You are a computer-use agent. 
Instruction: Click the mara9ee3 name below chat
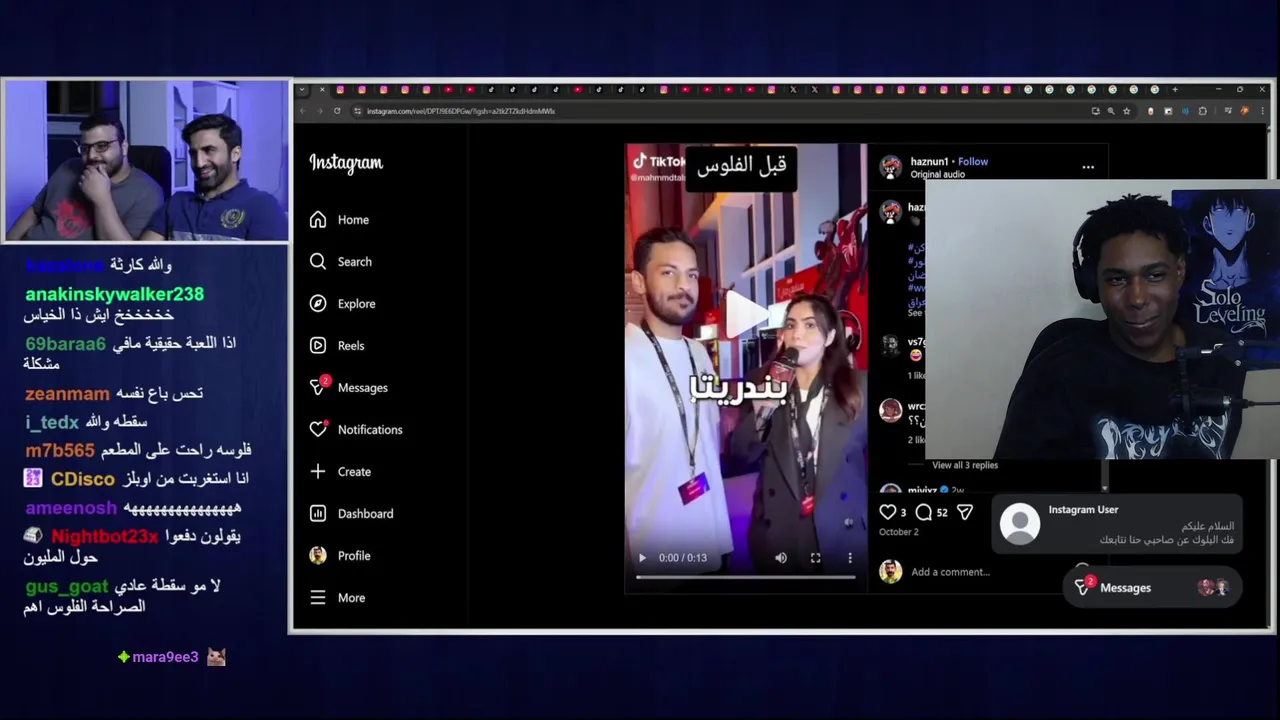pos(165,657)
